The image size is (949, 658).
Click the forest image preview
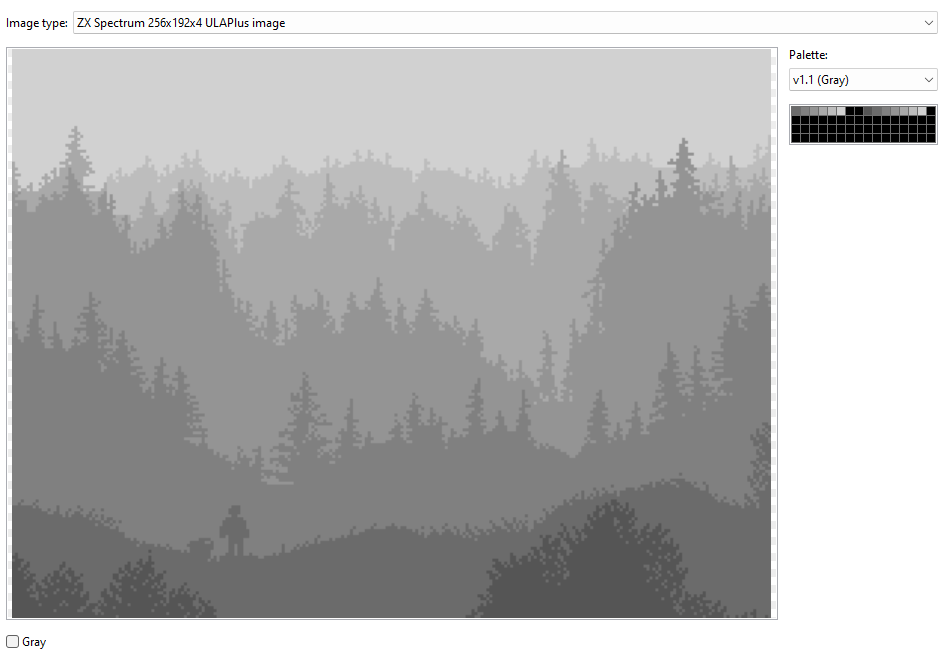(392, 334)
